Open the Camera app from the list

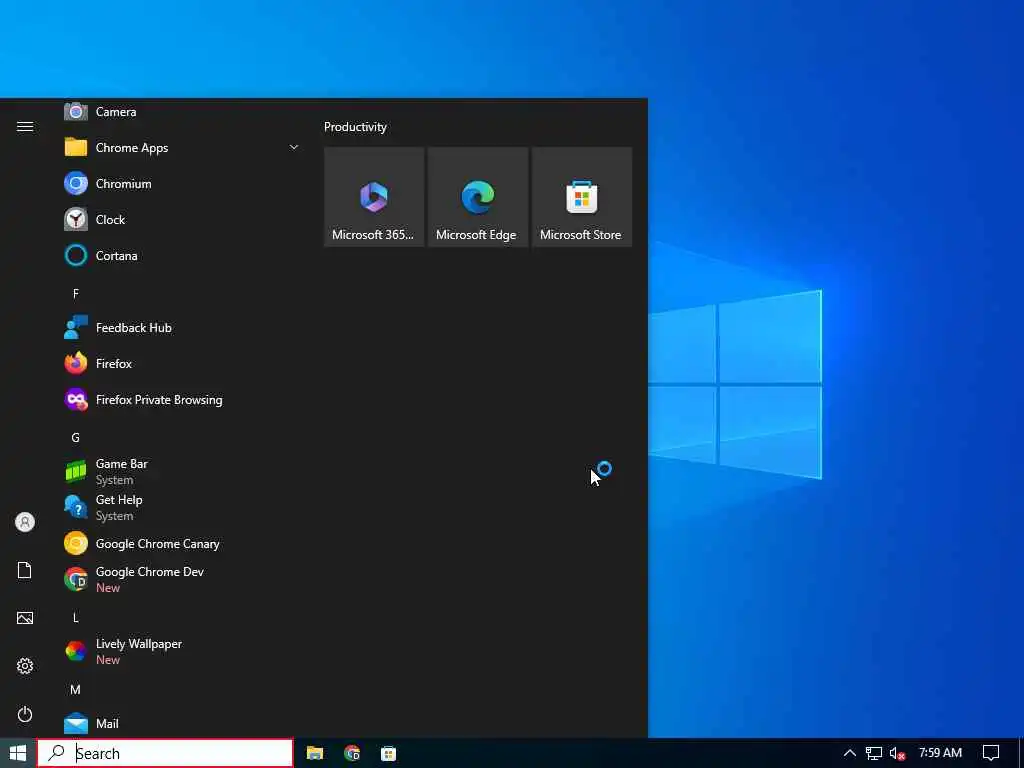point(180,112)
